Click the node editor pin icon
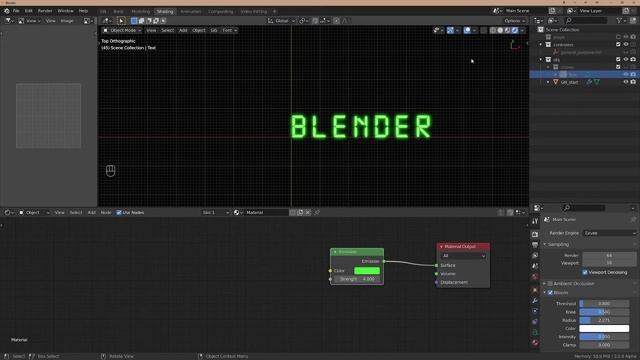The width and height of the screenshot is (640, 360). pyautogui.click(x=317, y=213)
